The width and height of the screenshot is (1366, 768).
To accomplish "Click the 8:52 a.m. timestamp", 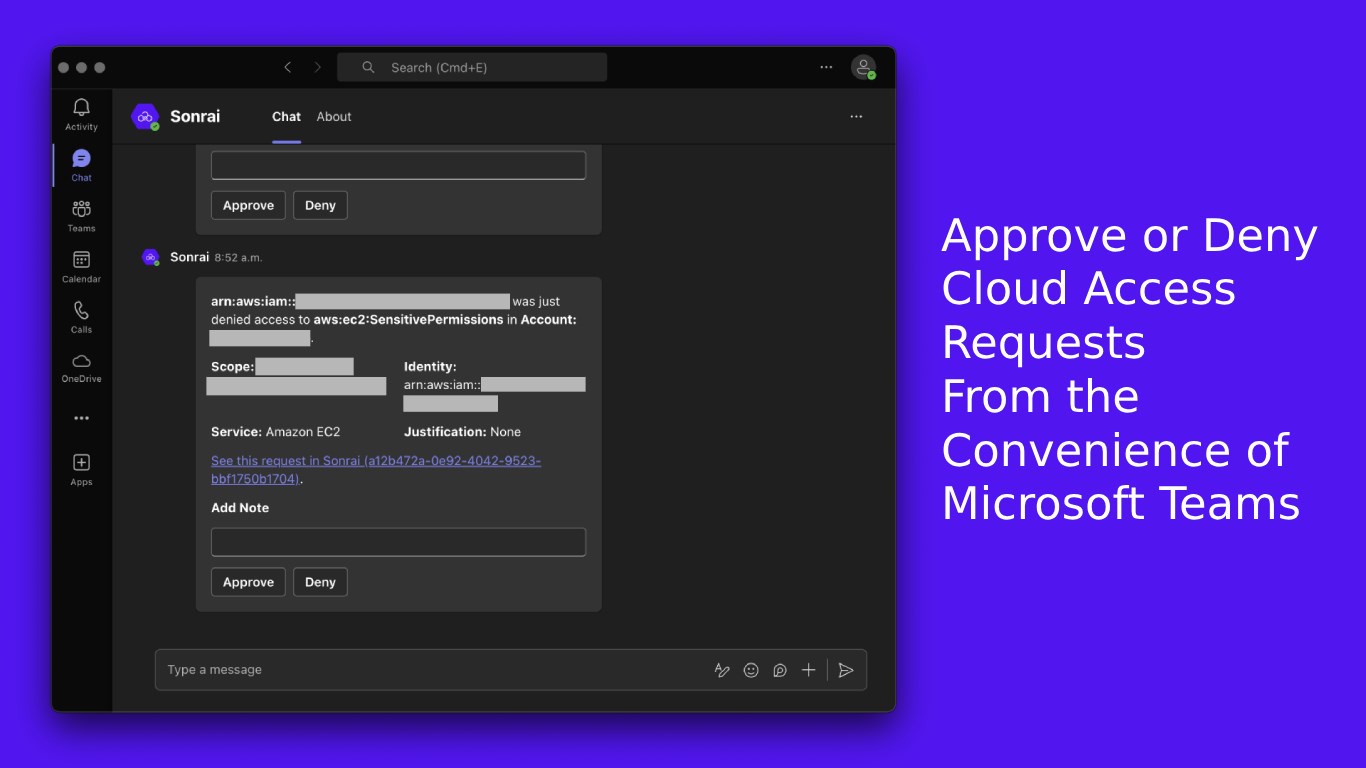I will tap(238, 258).
